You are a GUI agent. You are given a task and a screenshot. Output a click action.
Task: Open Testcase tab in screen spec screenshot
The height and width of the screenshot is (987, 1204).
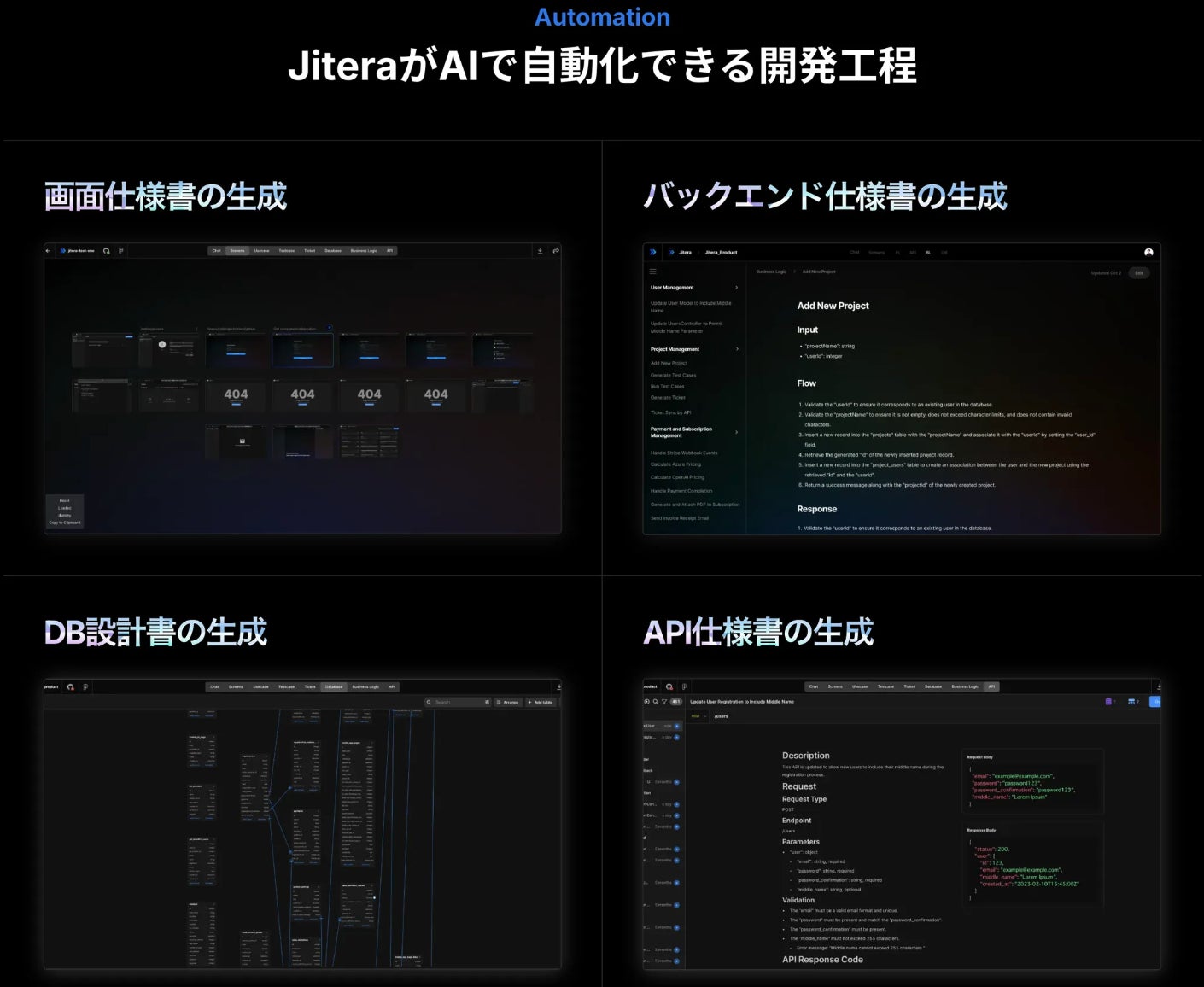(287, 251)
